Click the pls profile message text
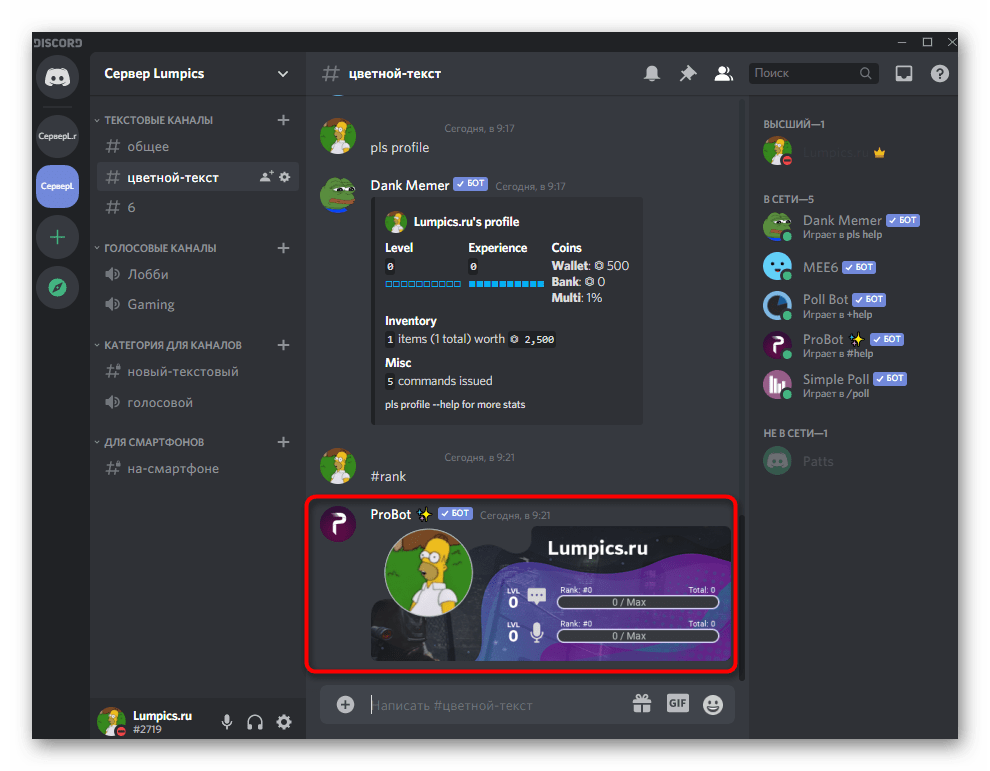990x771 pixels. click(400, 148)
